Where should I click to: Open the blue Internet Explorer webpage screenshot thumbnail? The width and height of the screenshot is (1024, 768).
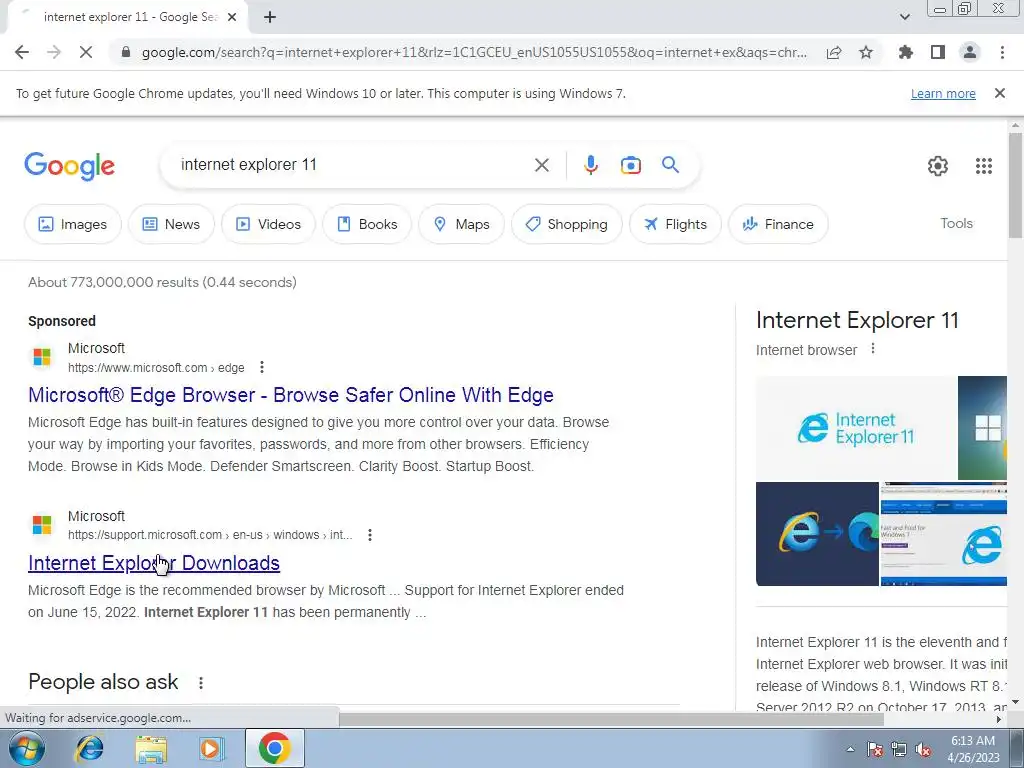[944, 534]
